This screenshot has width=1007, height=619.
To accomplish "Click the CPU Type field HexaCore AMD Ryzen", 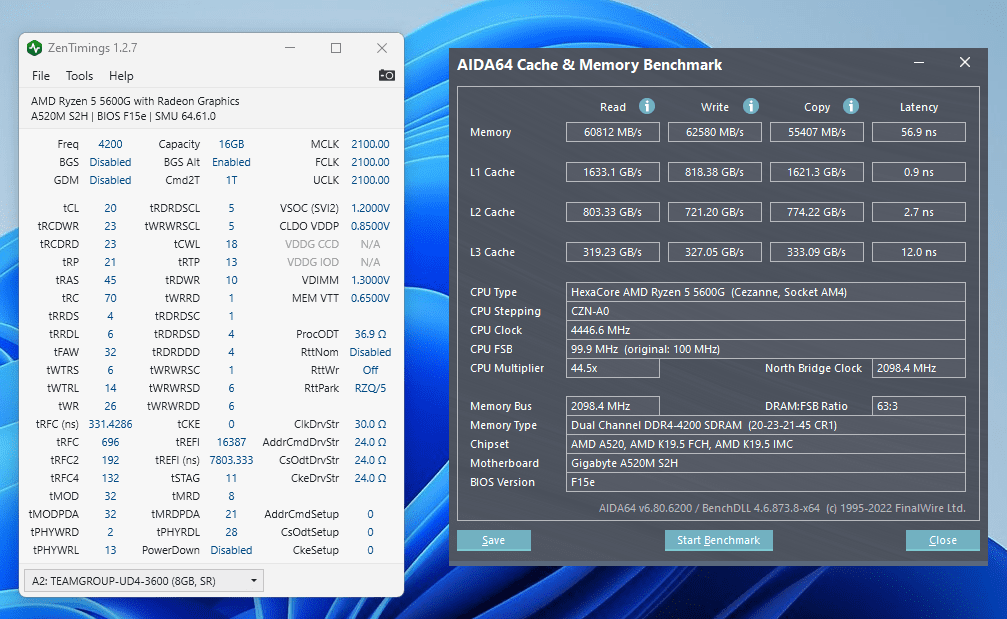I will coord(766,292).
